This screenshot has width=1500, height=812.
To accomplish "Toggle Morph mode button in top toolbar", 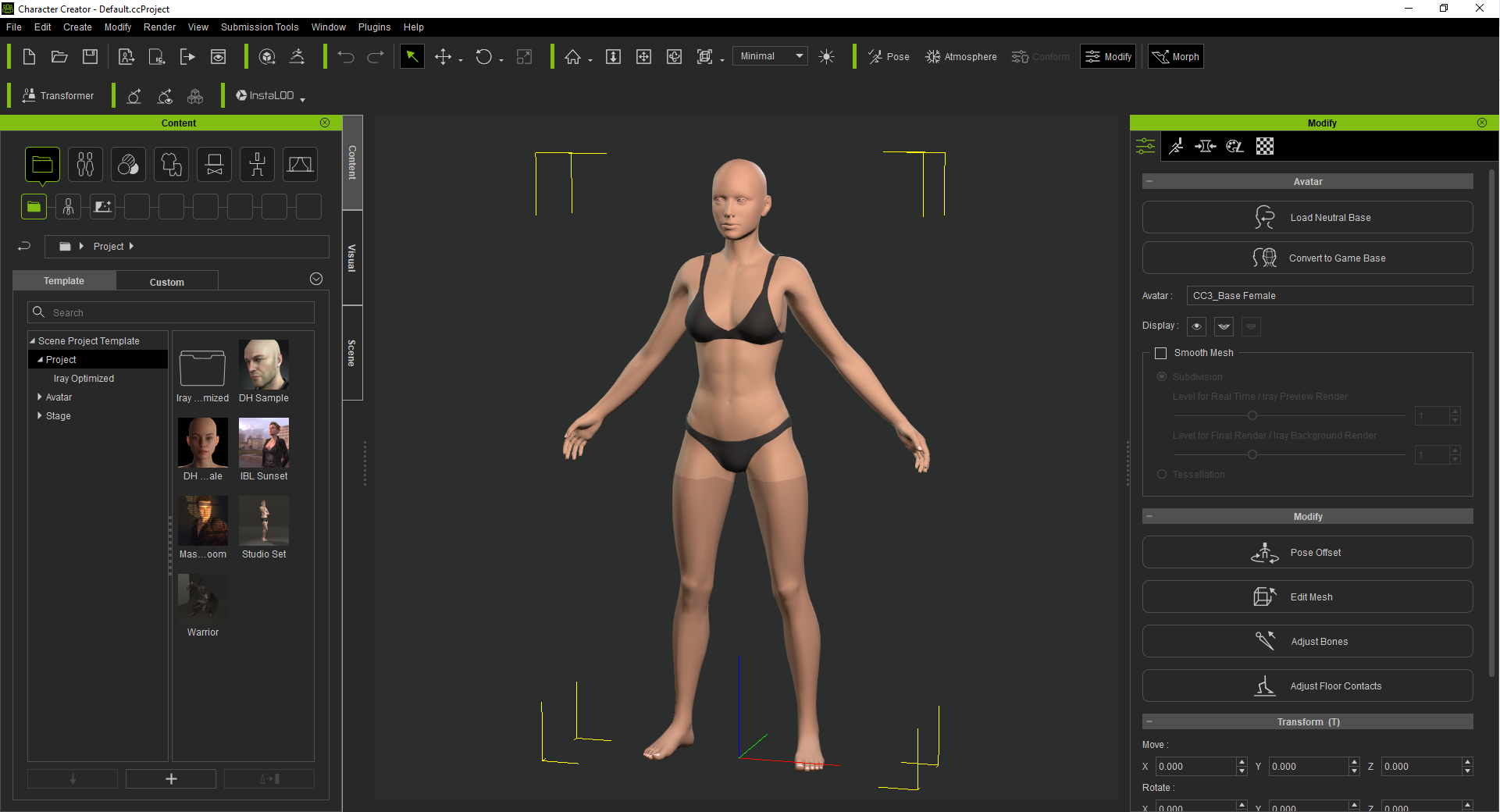I will (1176, 56).
